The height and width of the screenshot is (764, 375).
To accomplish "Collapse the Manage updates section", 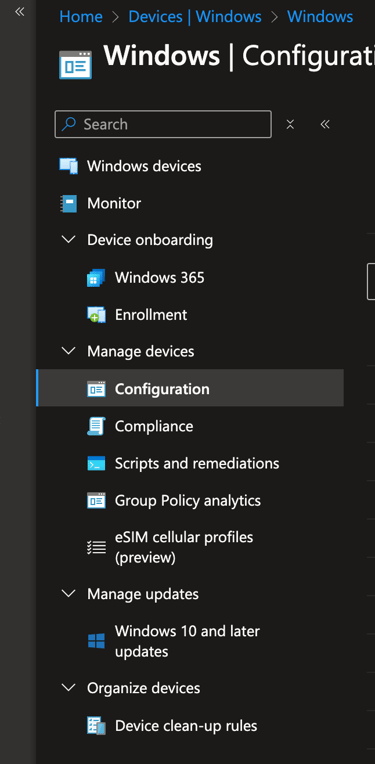I will pos(69,594).
